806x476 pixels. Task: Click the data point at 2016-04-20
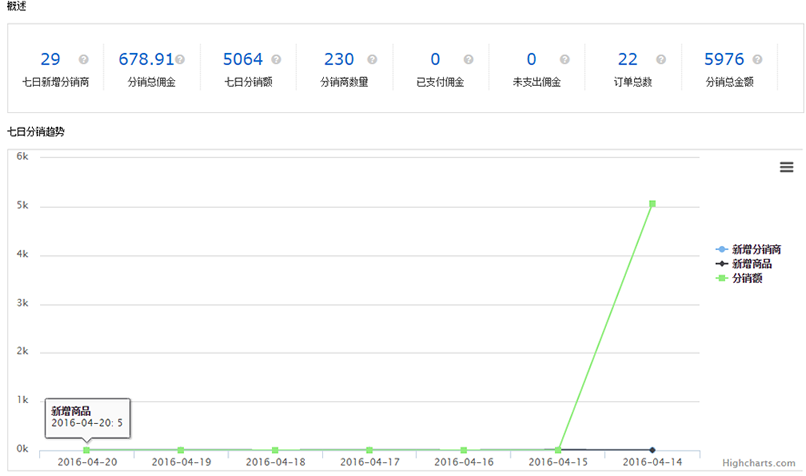(x=86, y=450)
